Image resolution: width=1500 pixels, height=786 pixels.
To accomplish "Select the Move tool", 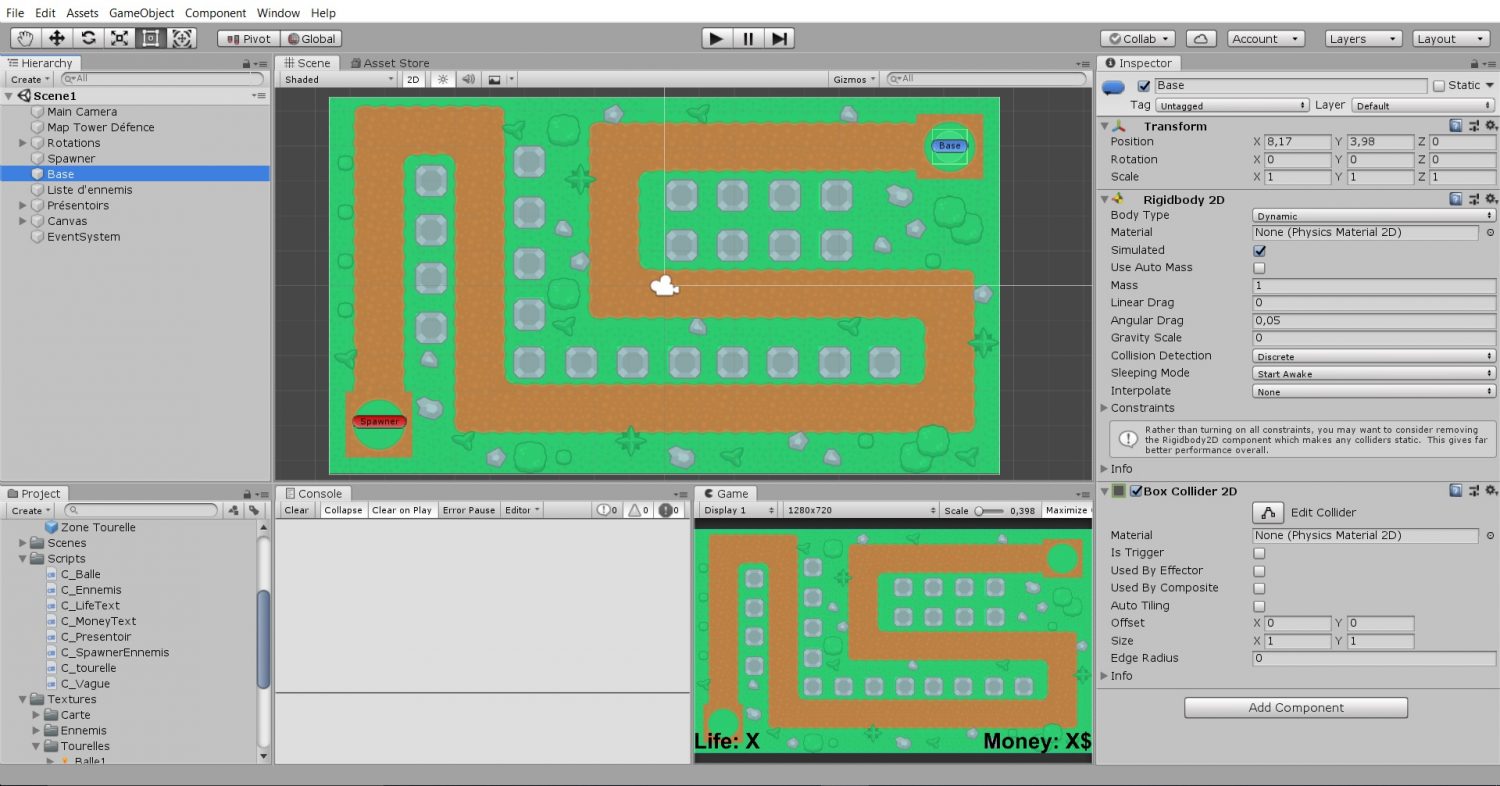I will [57, 39].
